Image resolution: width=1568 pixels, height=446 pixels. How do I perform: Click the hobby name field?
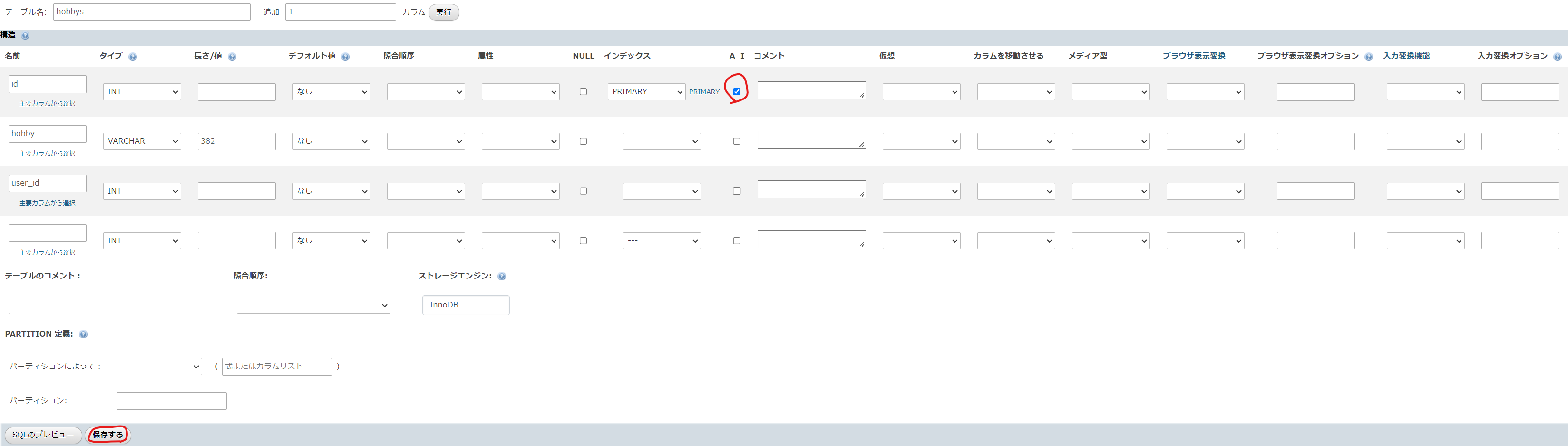[48, 133]
